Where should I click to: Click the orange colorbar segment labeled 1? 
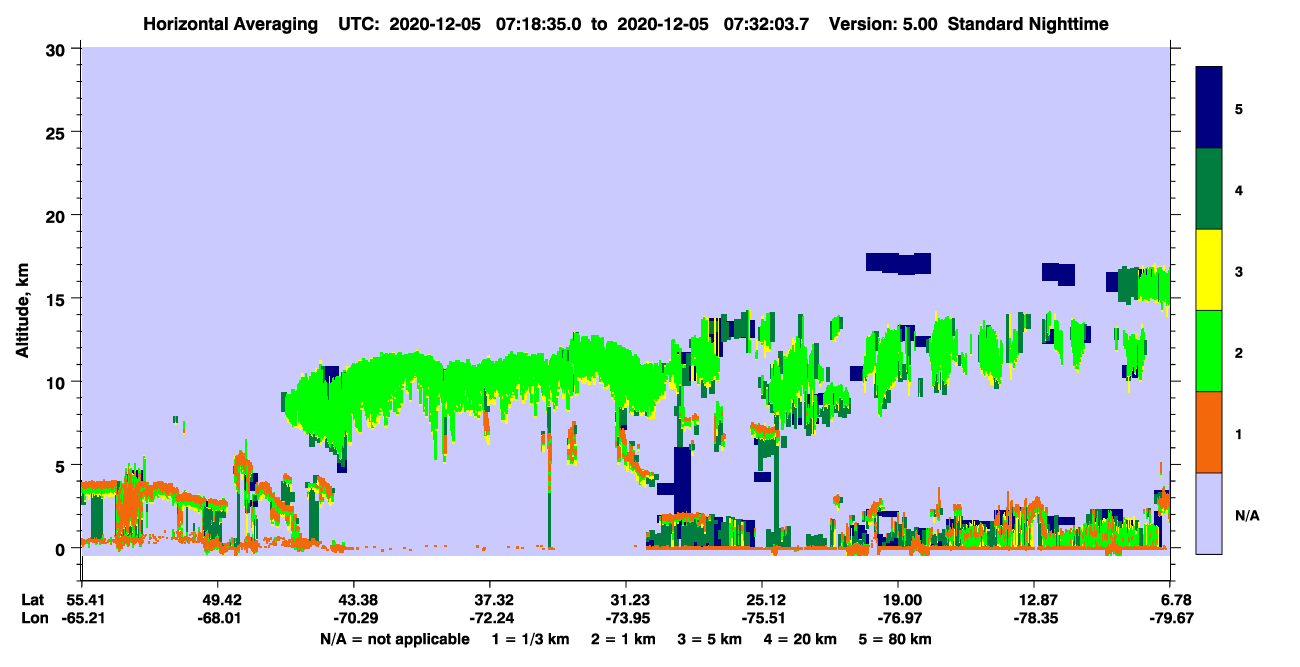click(x=1209, y=432)
